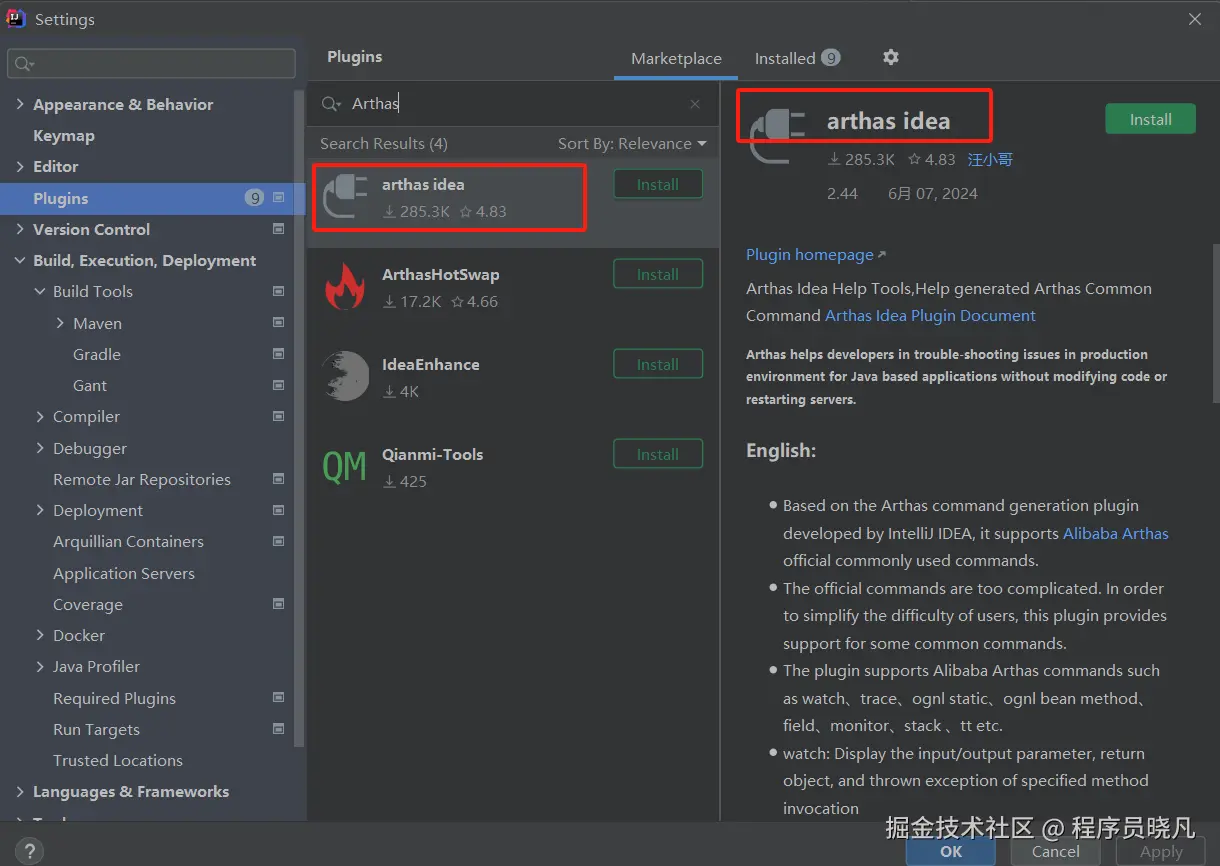The width and height of the screenshot is (1220, 866).
Task: Click the project-level icon beside Arquillian Containers
Action: pyautogui.click(x=279, y=541)
